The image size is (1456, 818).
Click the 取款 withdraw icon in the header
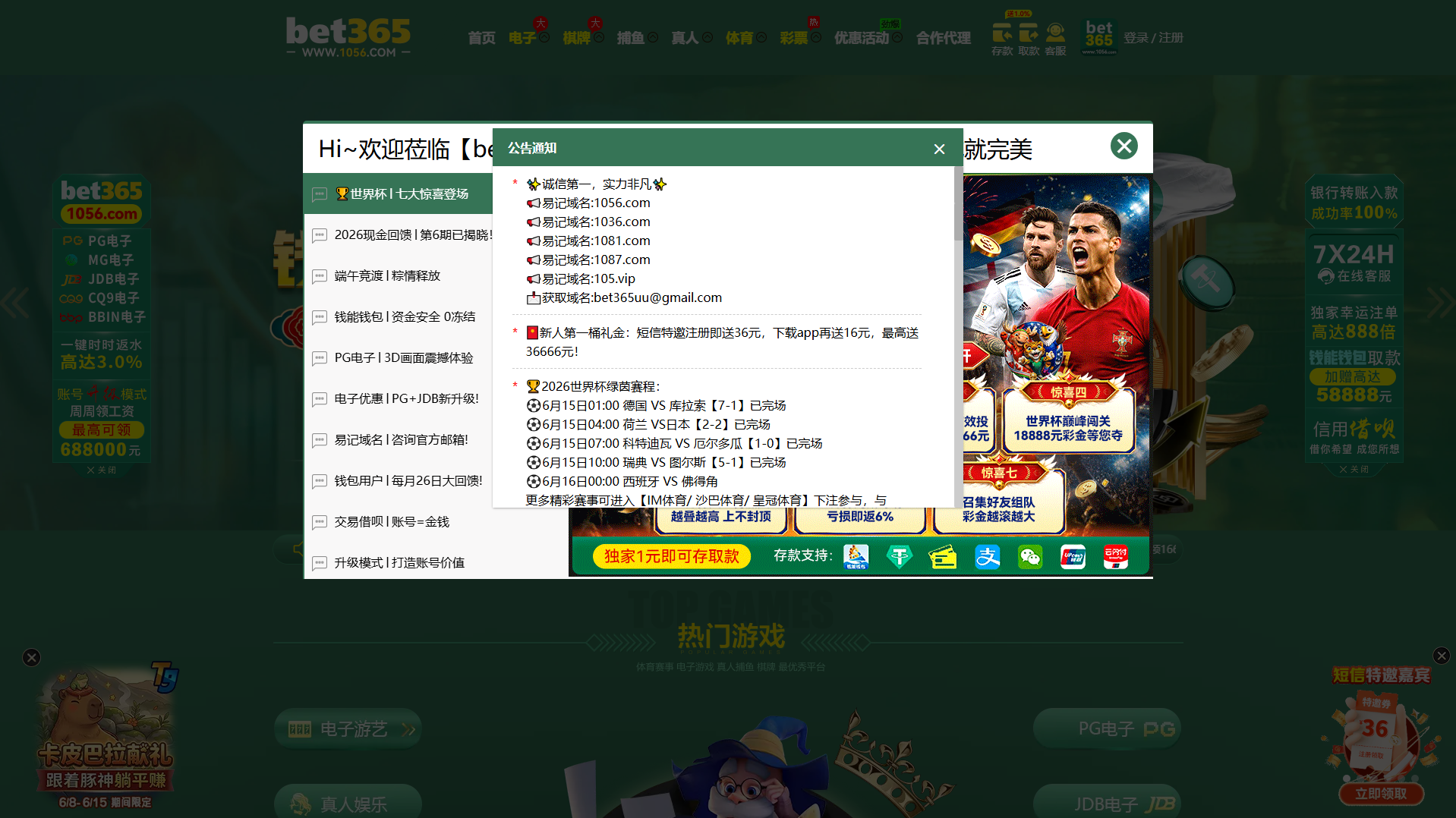pos(1029,39)
